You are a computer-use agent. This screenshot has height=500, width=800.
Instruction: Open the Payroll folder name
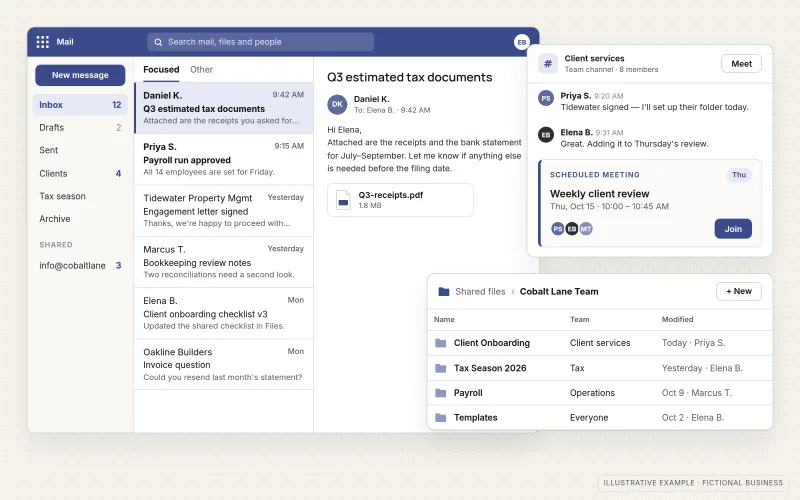click(x=468, y=393)
